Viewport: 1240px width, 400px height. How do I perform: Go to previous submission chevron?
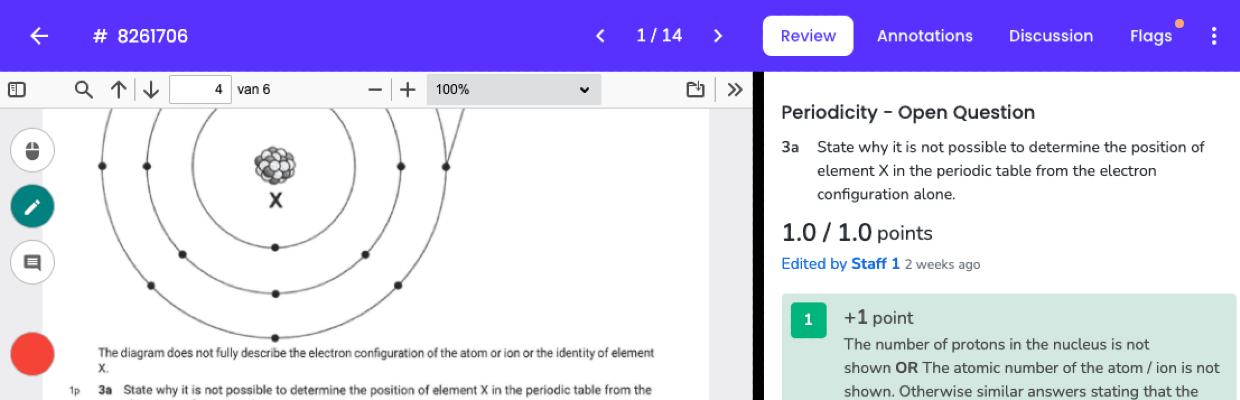coord(600,36)
